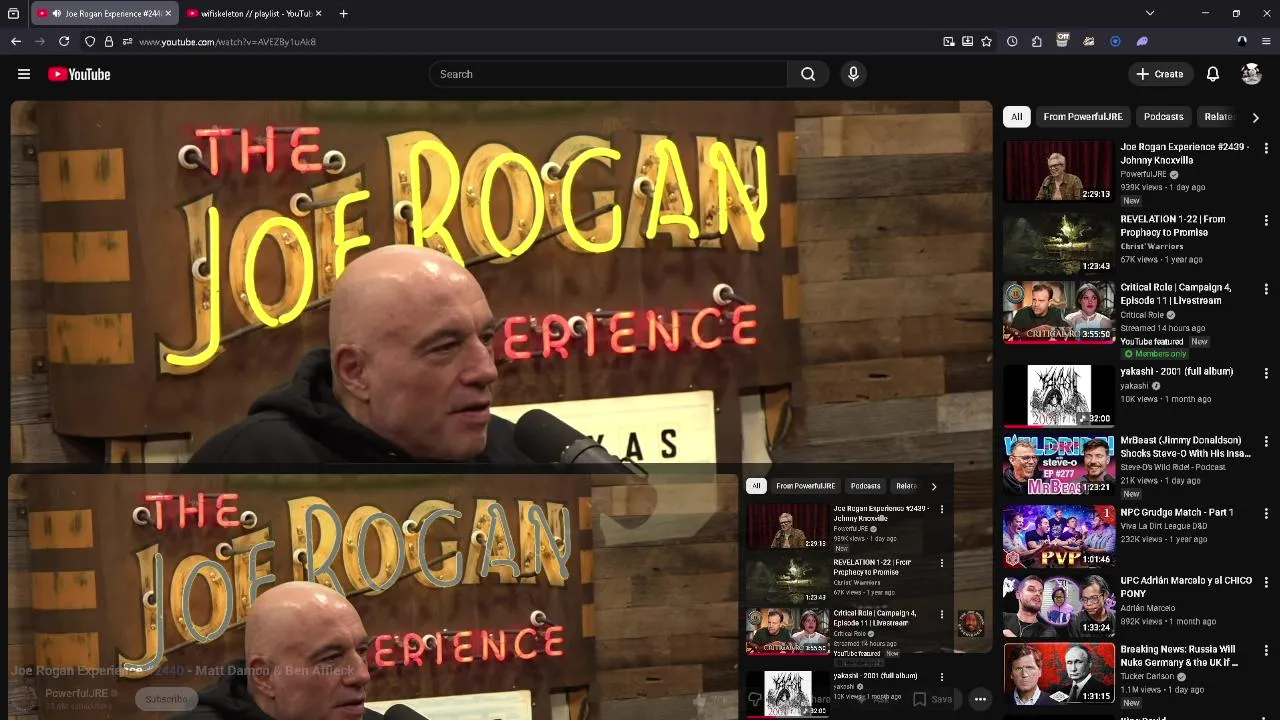Click the Adrián Marcelo channel name
1280x720 pixels.
click(1147, 608)
